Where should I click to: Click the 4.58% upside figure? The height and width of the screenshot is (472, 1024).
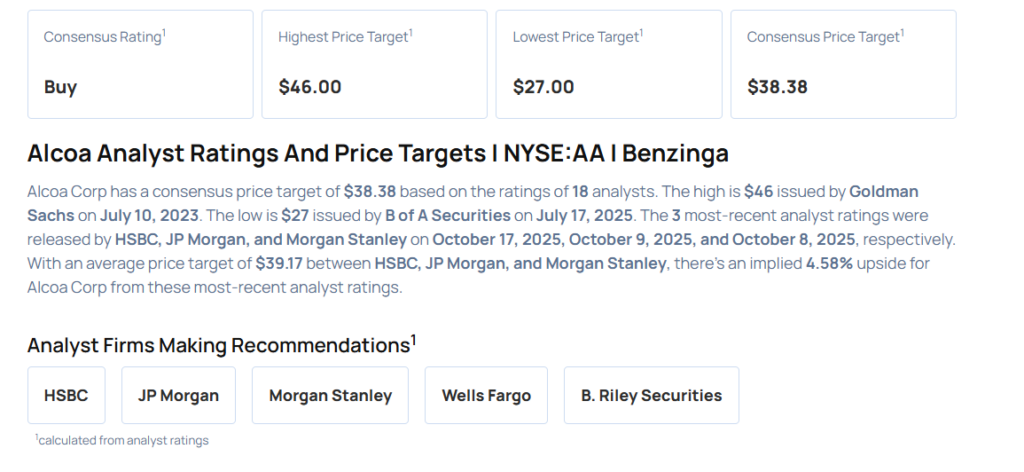tap(828, 262)
